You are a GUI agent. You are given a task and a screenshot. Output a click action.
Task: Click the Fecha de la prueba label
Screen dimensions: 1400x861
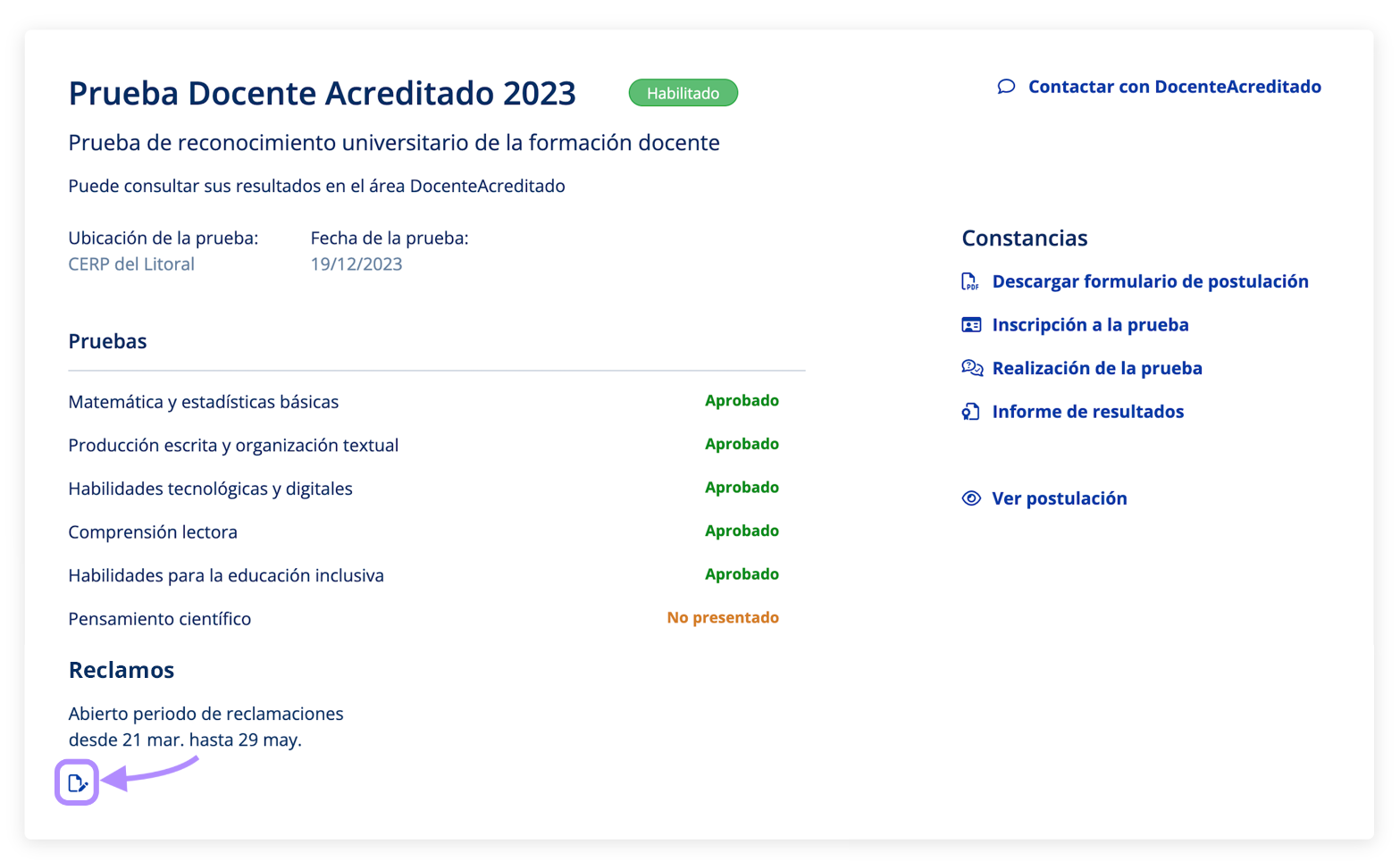point(390,238)
